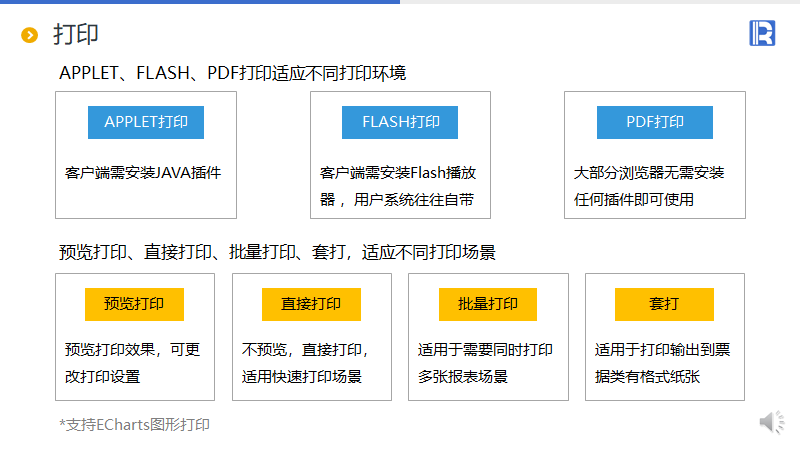Select the 直接打印 yellow label
This screenshot has height=450, width=800.
click(x=311, y=305)
